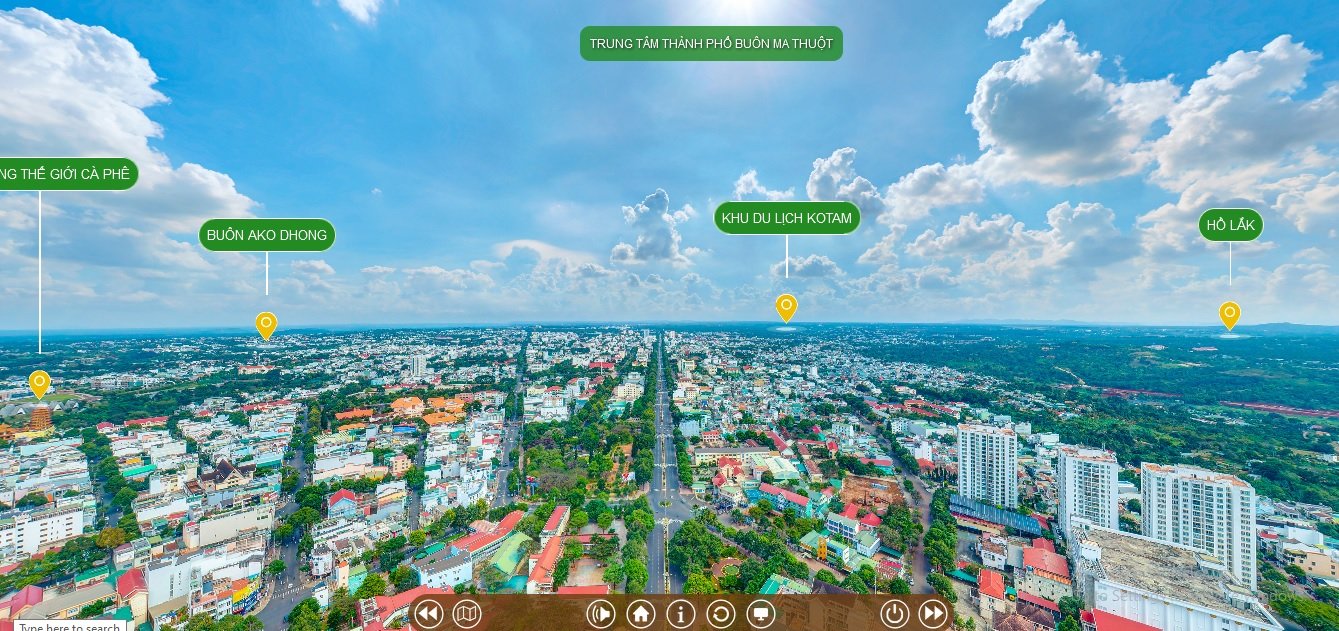Image resolution: width=1339 pixels, height=631 pixels.
Task: Click the THẾ GIỚI CÀ PHÊ label
Action: pos(66,174)
